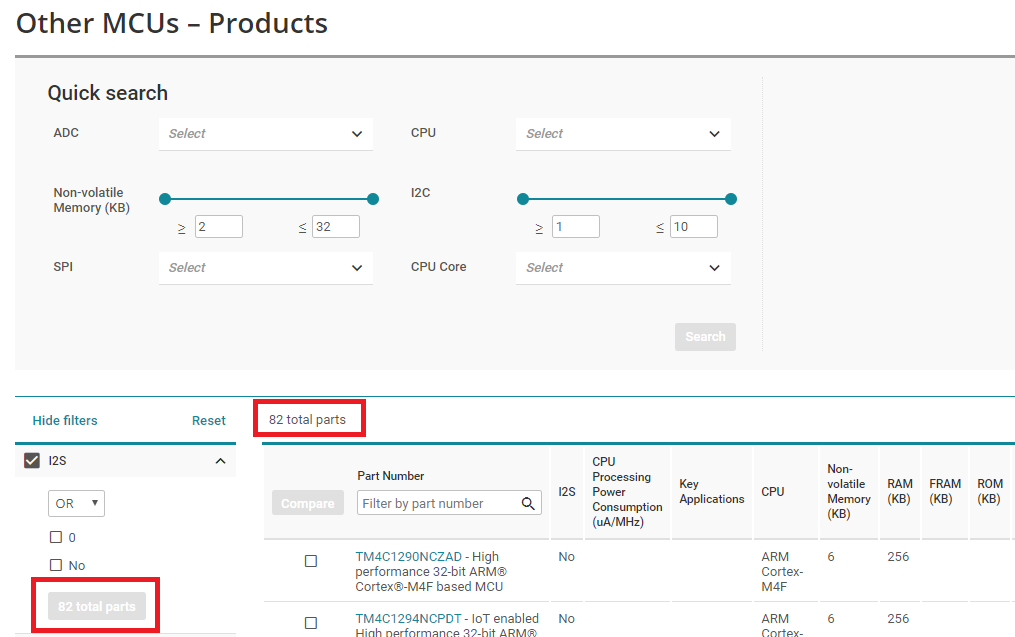Click the RAM (KB) column header
The width and height of the screenshot is (1015, 637).
click(x=900, y=491)
